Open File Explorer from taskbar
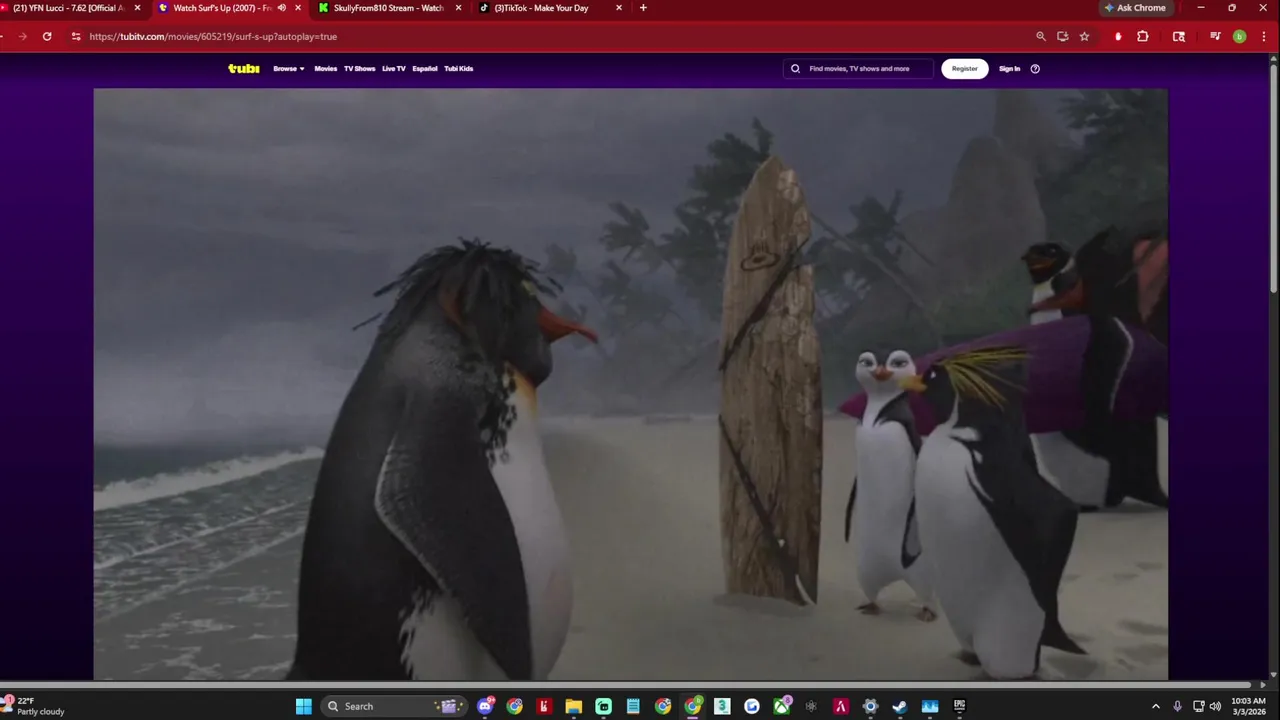Image resolution: width=1280 pixels, height=720 pixels. tap(574, 706)
